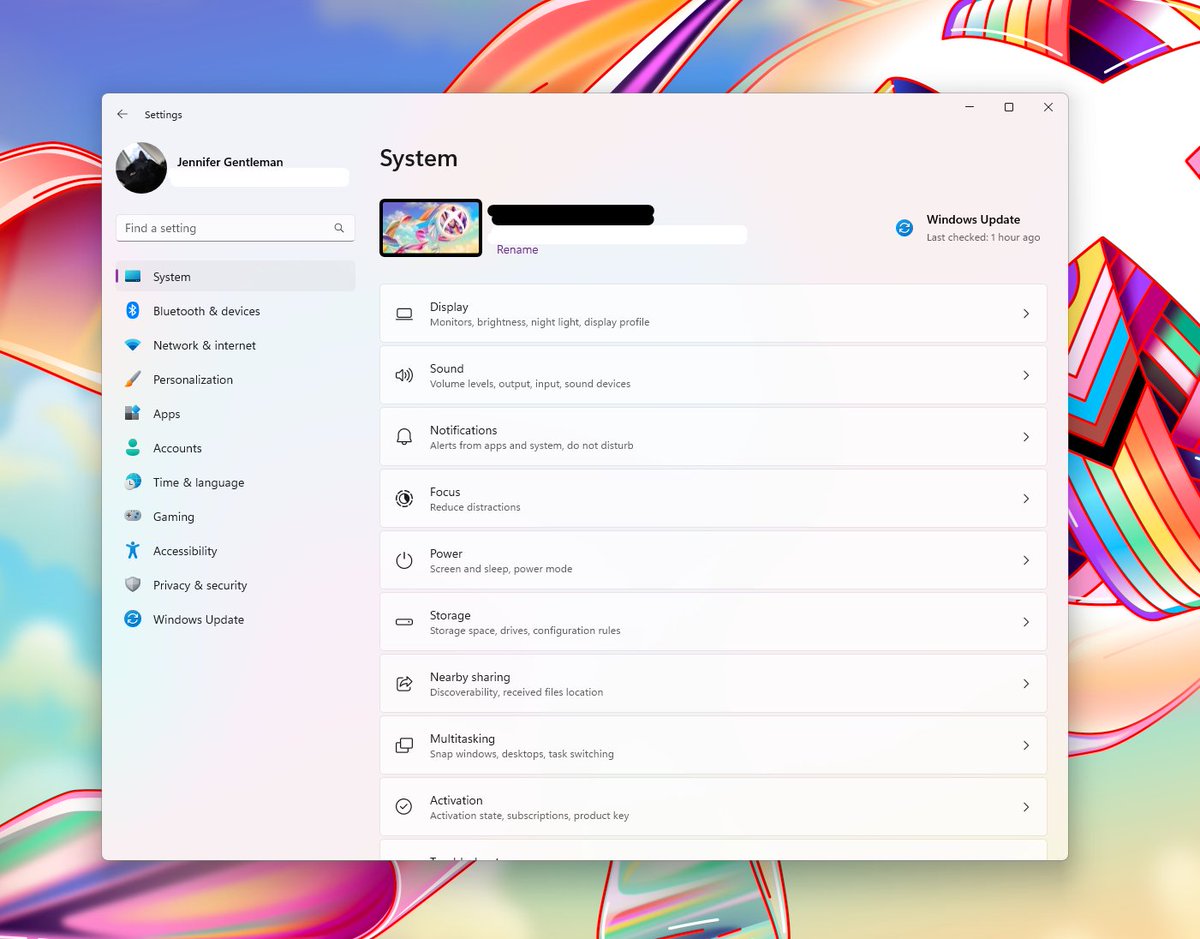The width and height of the screenshot is (1200, 939).
Task: Click "Screen and sleep, power mode" text
Action: 501,569
